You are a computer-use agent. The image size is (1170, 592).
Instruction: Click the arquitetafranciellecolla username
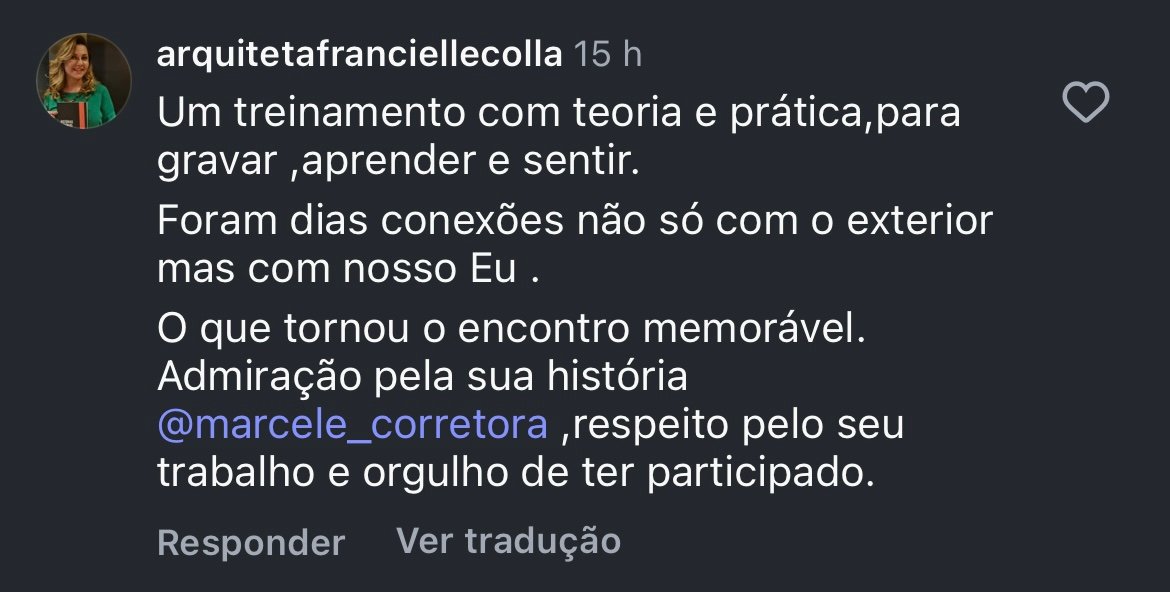[359, 54]
